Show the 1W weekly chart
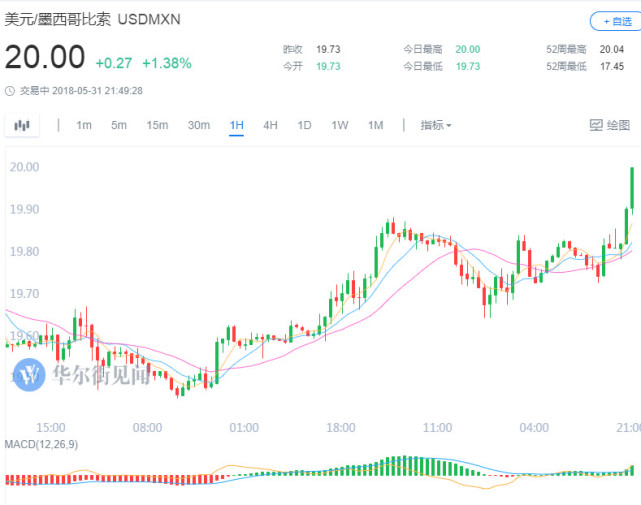Viewport: 641px width, 505px height. coord(340,125)
